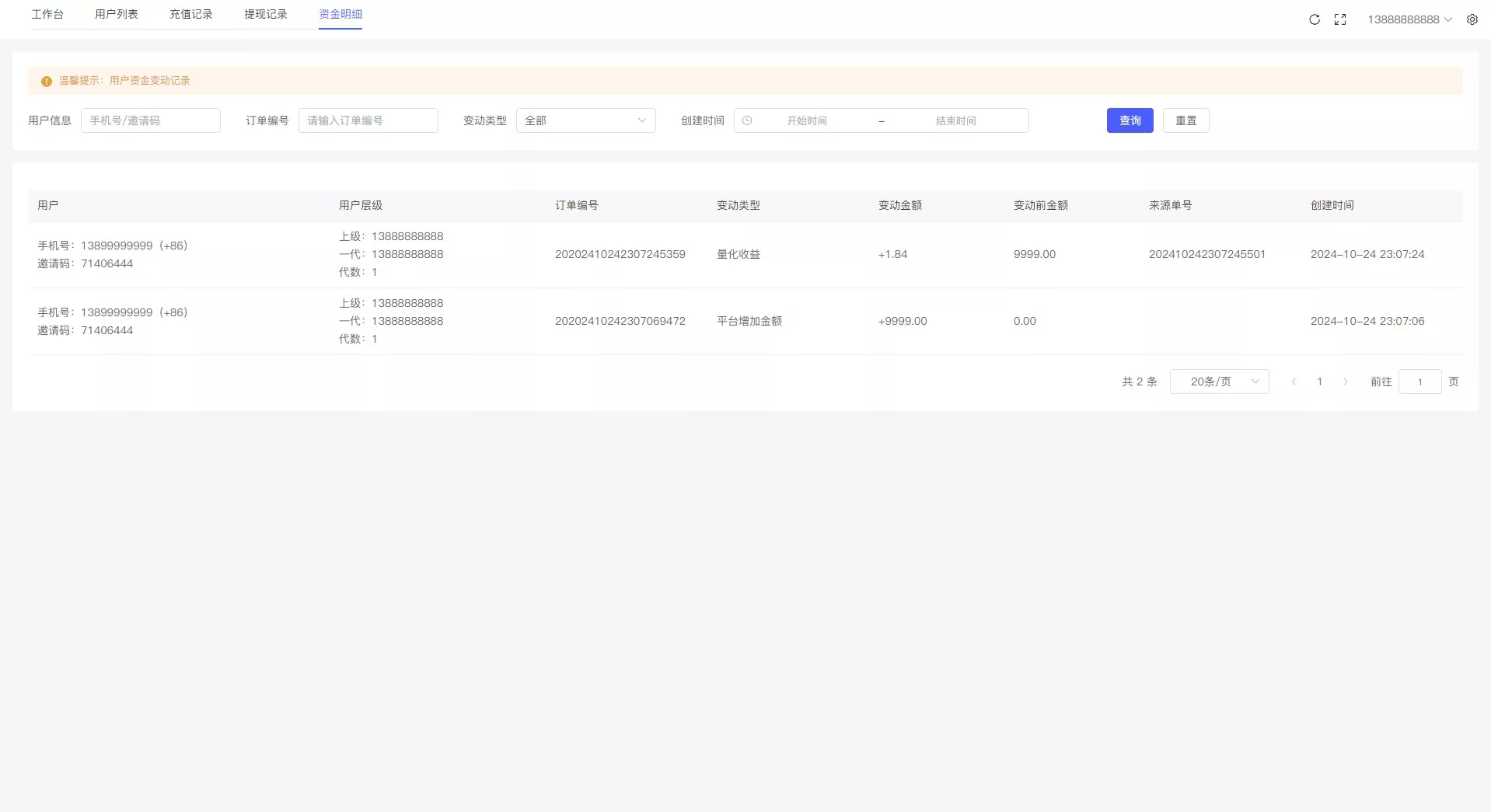1491x812 pixels.
Task: Click the 手机号/邀请码 input field
Action: click(151, 120)
